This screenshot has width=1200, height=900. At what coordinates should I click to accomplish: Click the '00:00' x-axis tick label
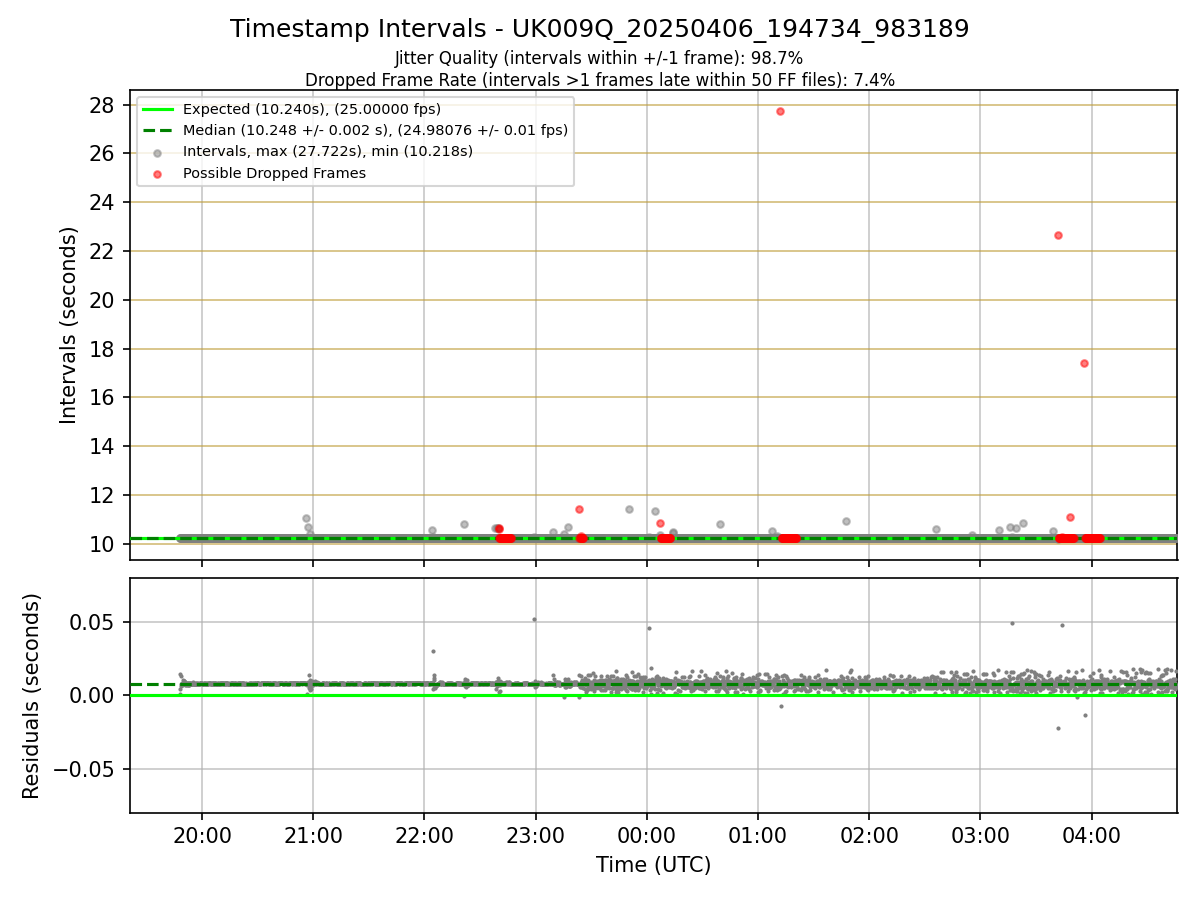coord(647,834)
